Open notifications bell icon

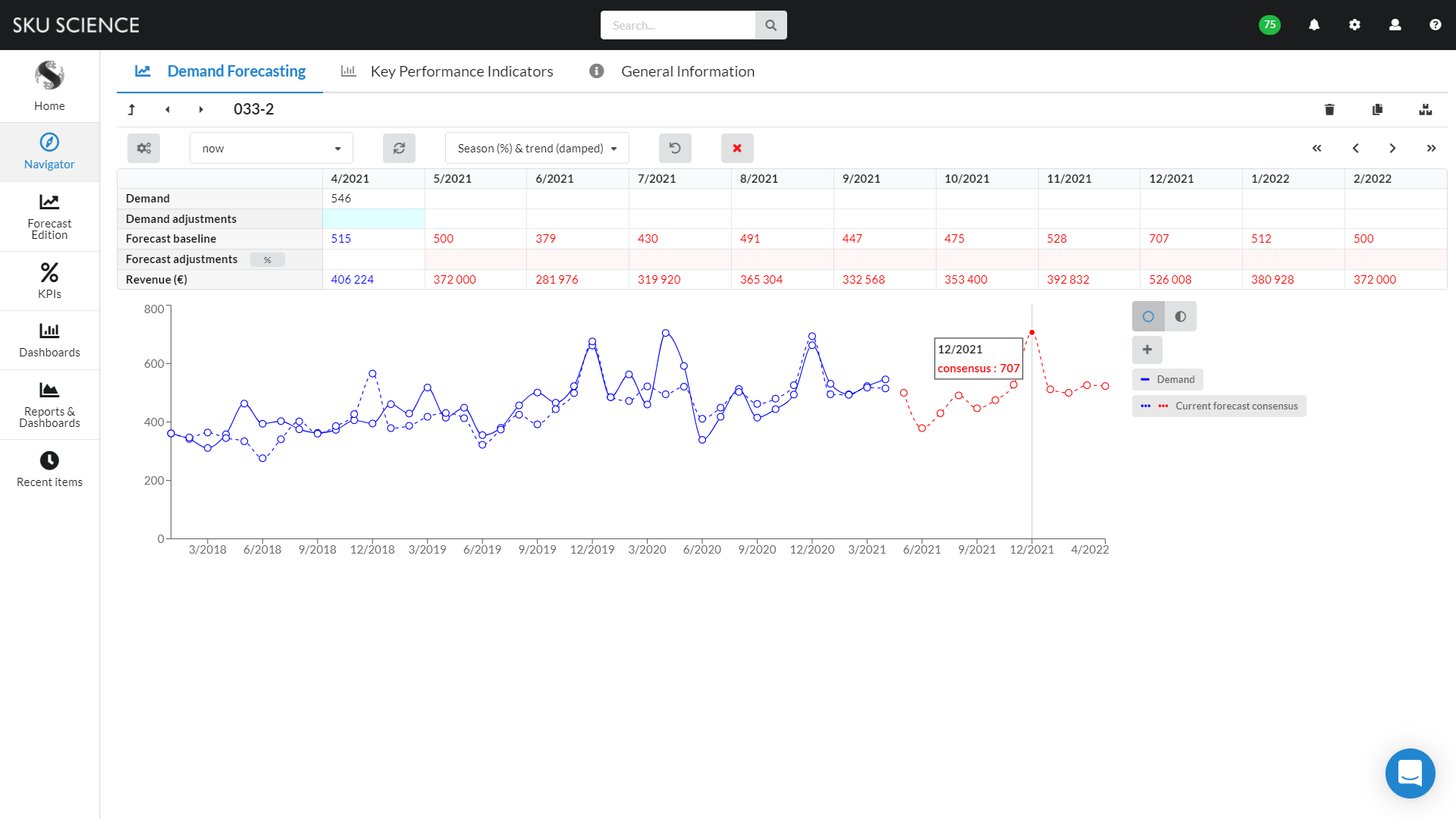coord(1314,25)
